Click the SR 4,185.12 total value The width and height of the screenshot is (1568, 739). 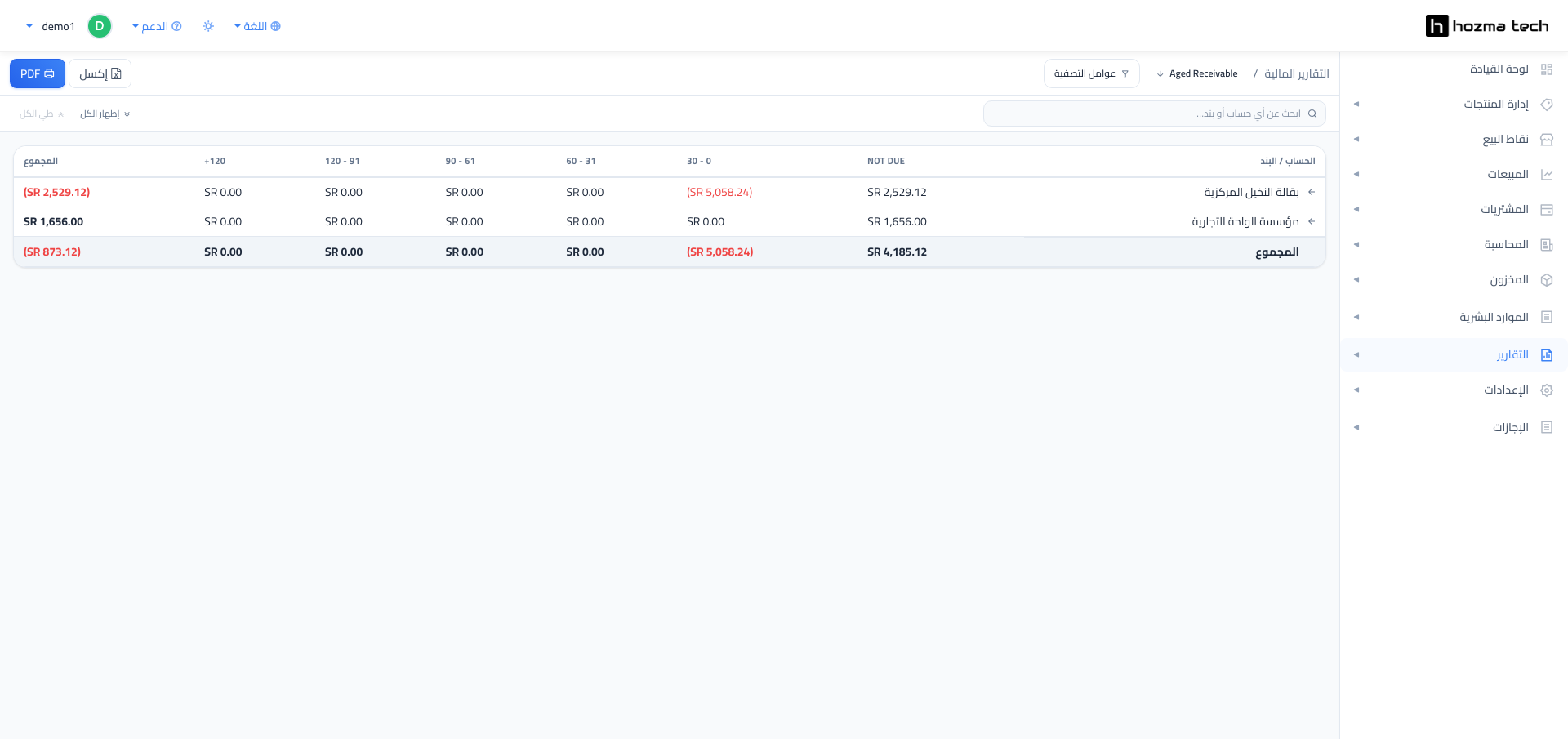click(897, 252)
